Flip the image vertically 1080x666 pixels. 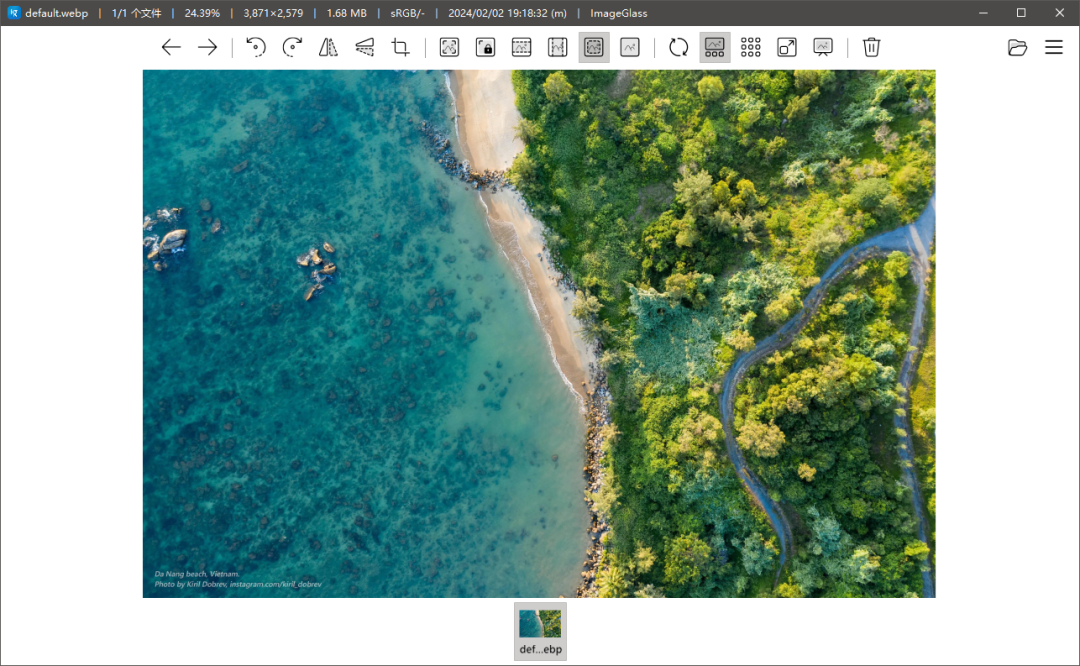(364, 47)
